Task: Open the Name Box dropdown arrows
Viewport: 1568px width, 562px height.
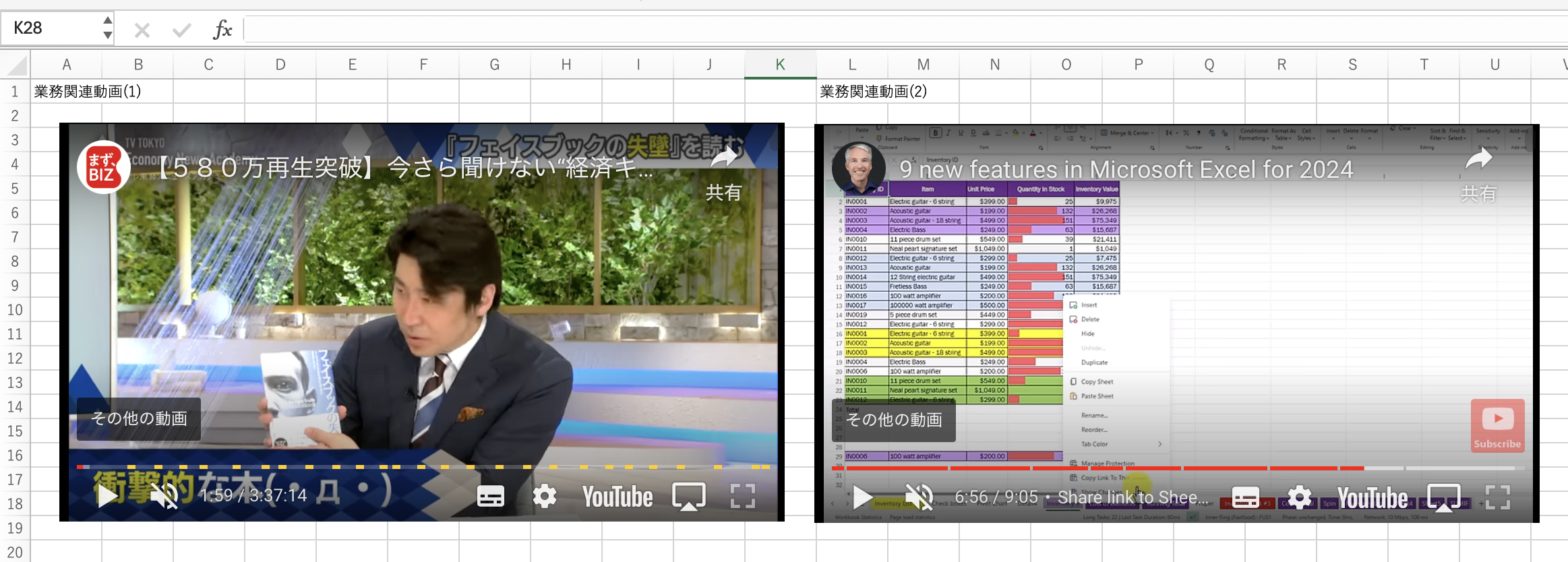Action: coord(107,28)
